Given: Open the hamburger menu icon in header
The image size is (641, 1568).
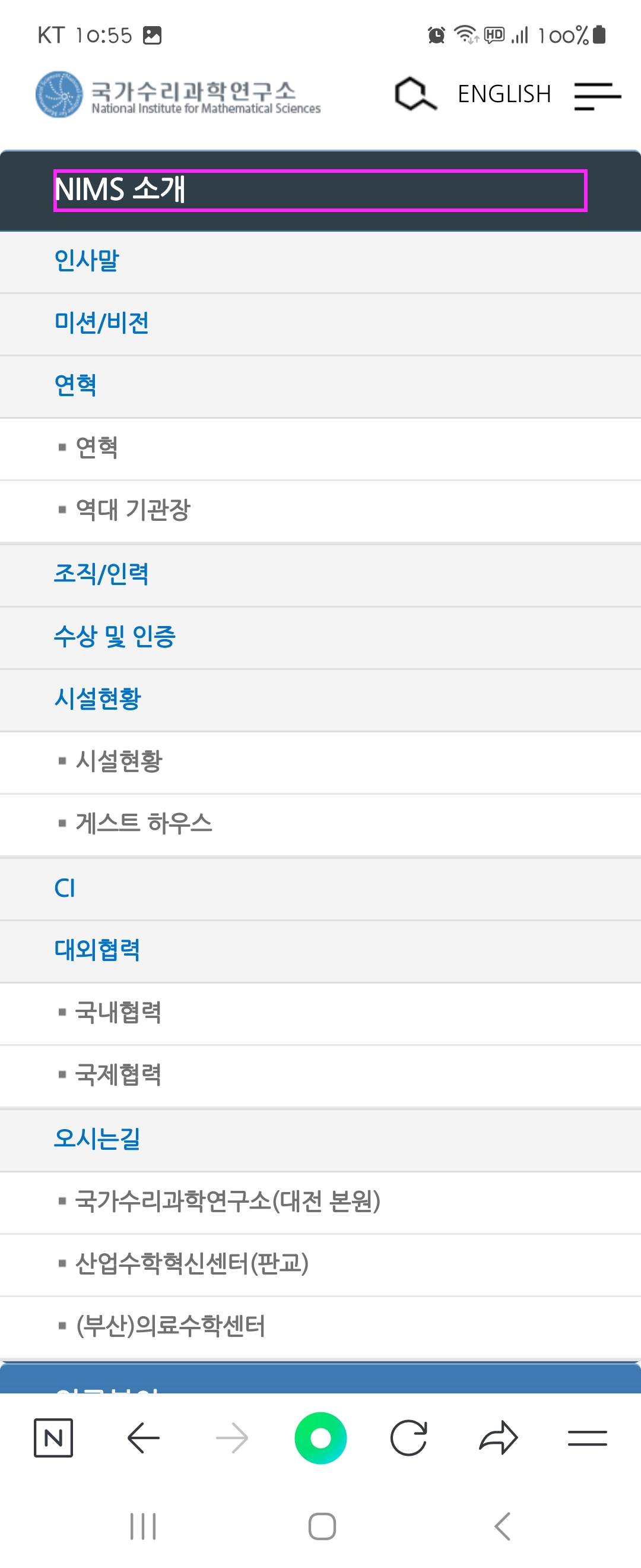Looking at the screenshot, I should (x=597, y=96).
